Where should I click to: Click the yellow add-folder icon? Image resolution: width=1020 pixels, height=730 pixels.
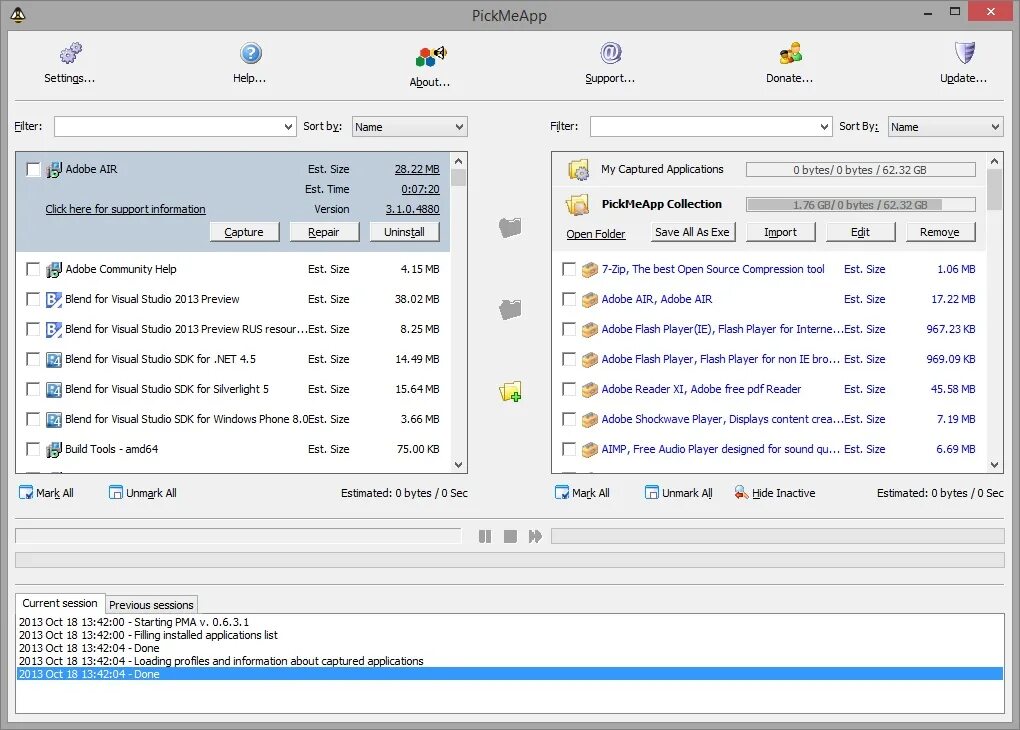(x=510, y=391)
